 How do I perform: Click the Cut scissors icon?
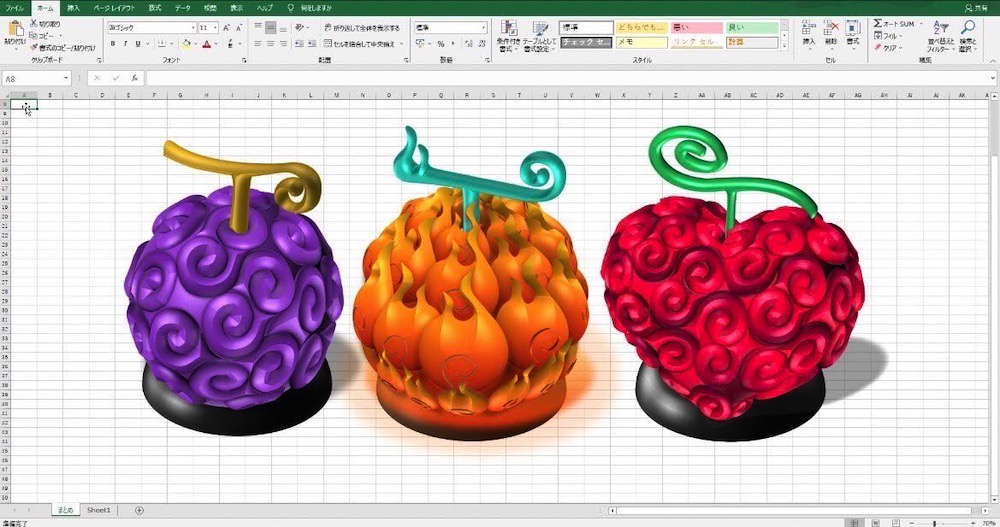point(35,23)
